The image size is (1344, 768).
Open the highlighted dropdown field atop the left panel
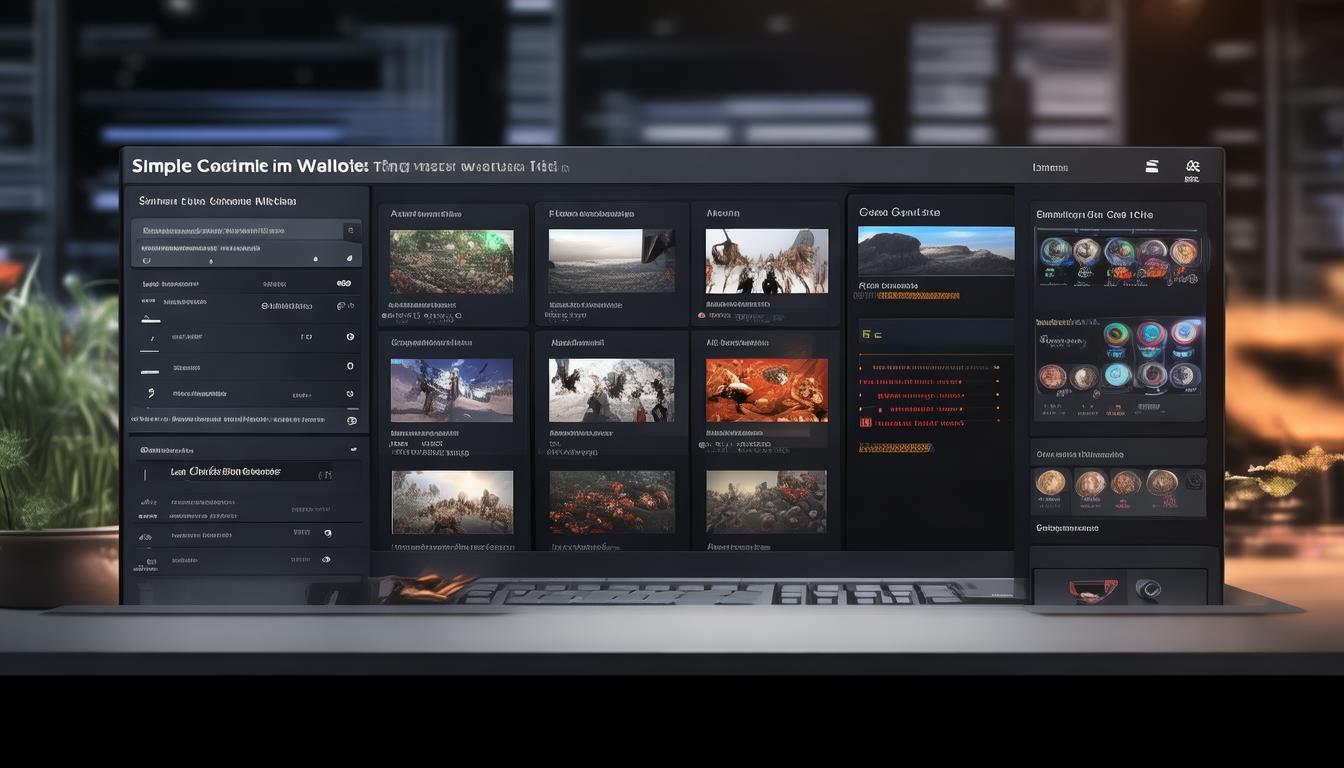point(246,230)
